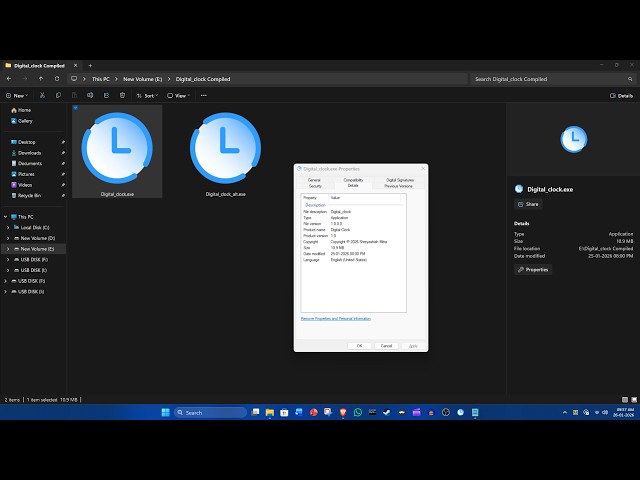Click the Up arrow navigation button

tap(41, 78)
